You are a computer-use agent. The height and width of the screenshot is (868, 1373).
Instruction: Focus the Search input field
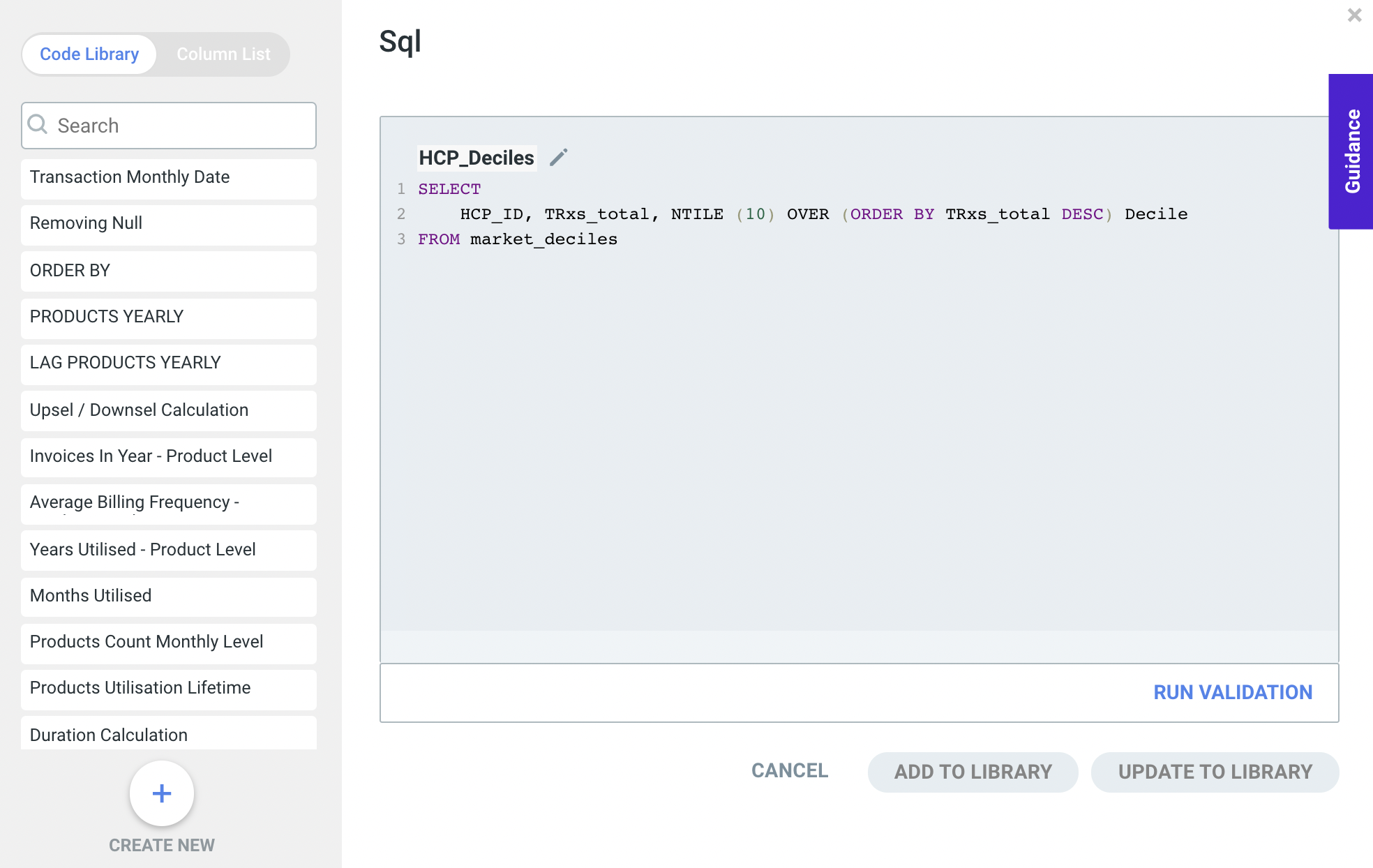pos(181,126)
